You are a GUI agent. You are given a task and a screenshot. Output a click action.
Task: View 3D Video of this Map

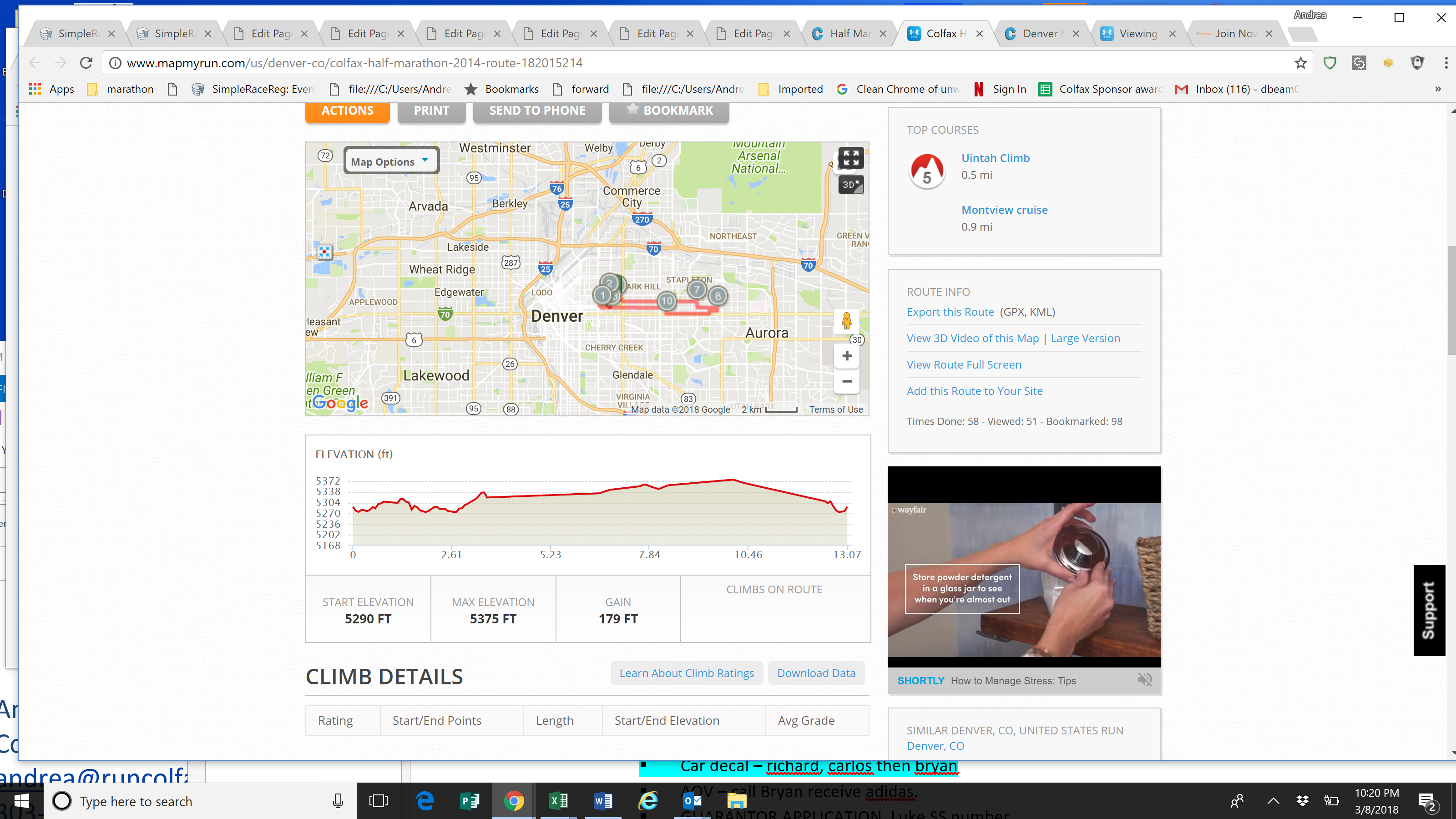(x=972, y=339)
